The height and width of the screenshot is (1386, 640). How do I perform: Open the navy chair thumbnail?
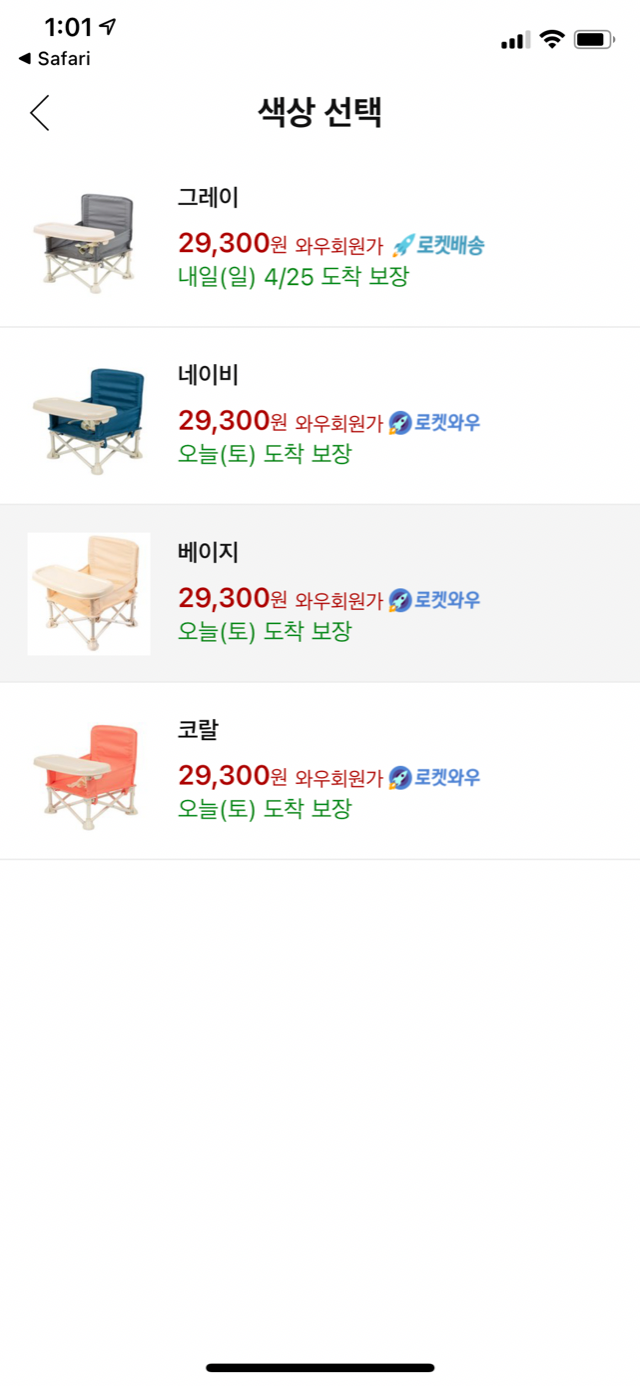coord(89,416)
